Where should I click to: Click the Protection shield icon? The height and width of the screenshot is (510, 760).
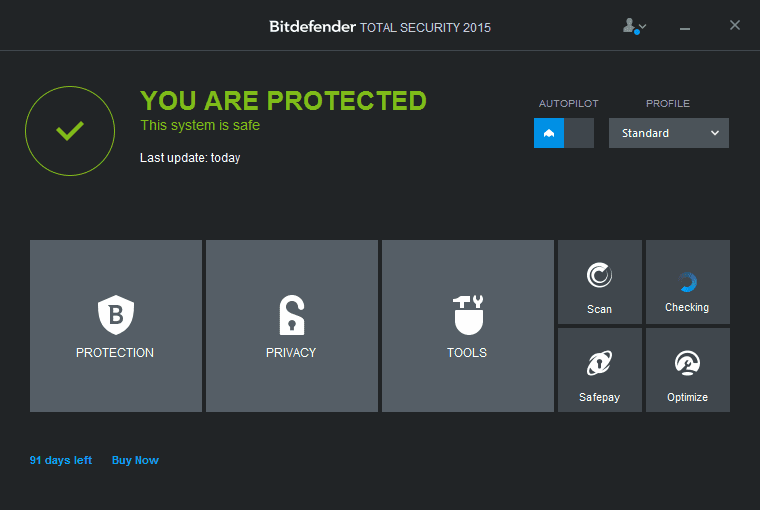click(115, 315)
